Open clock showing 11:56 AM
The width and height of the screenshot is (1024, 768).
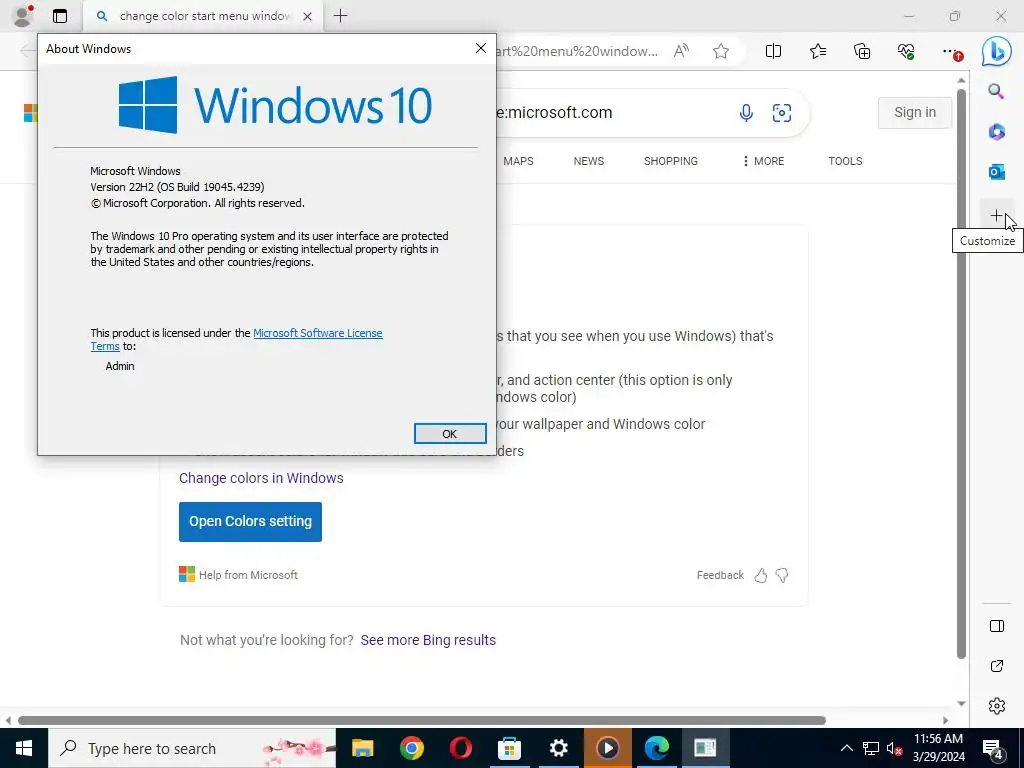click(938, 748)
